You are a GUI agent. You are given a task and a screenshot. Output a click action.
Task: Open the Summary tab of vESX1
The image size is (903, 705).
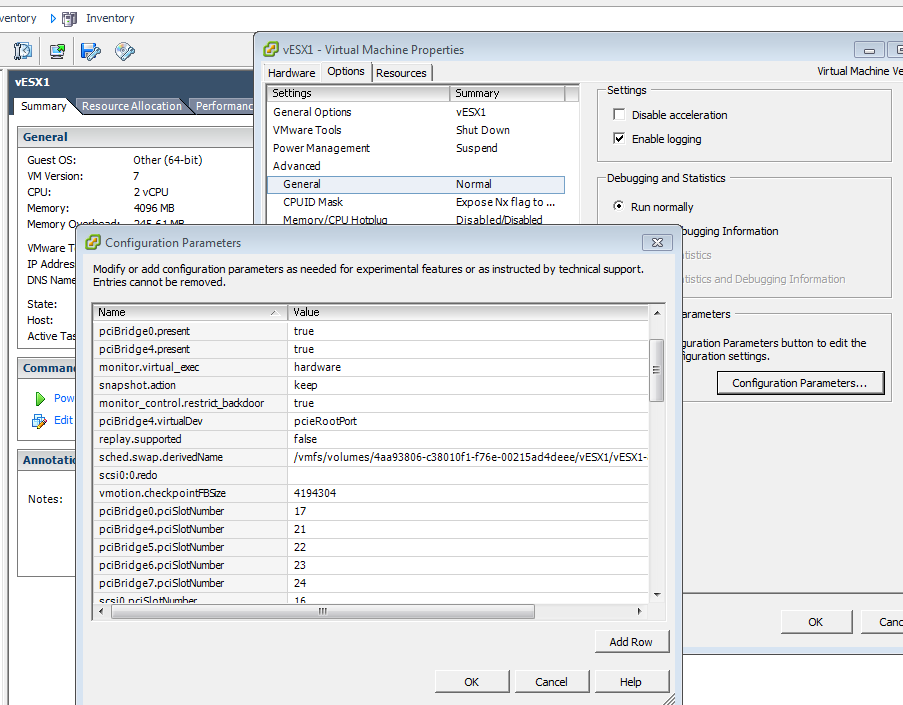44,106
